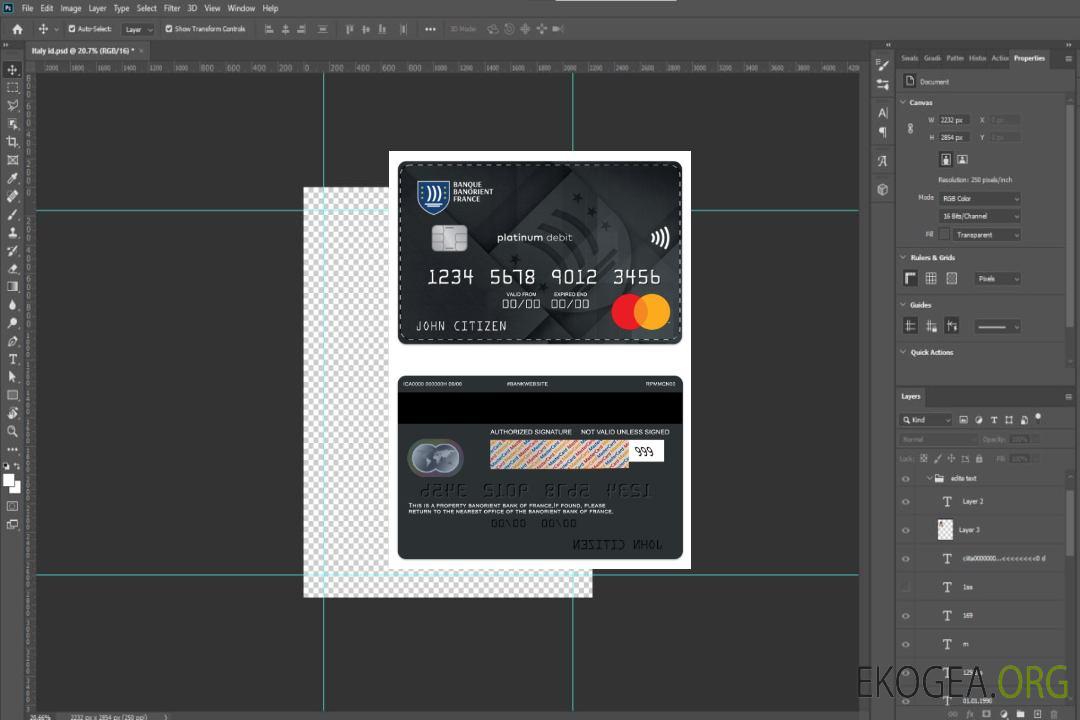The height and width of the screenshot is (720, 1080).
Task: Click the lock all layer icon
Action: (979, 458)
